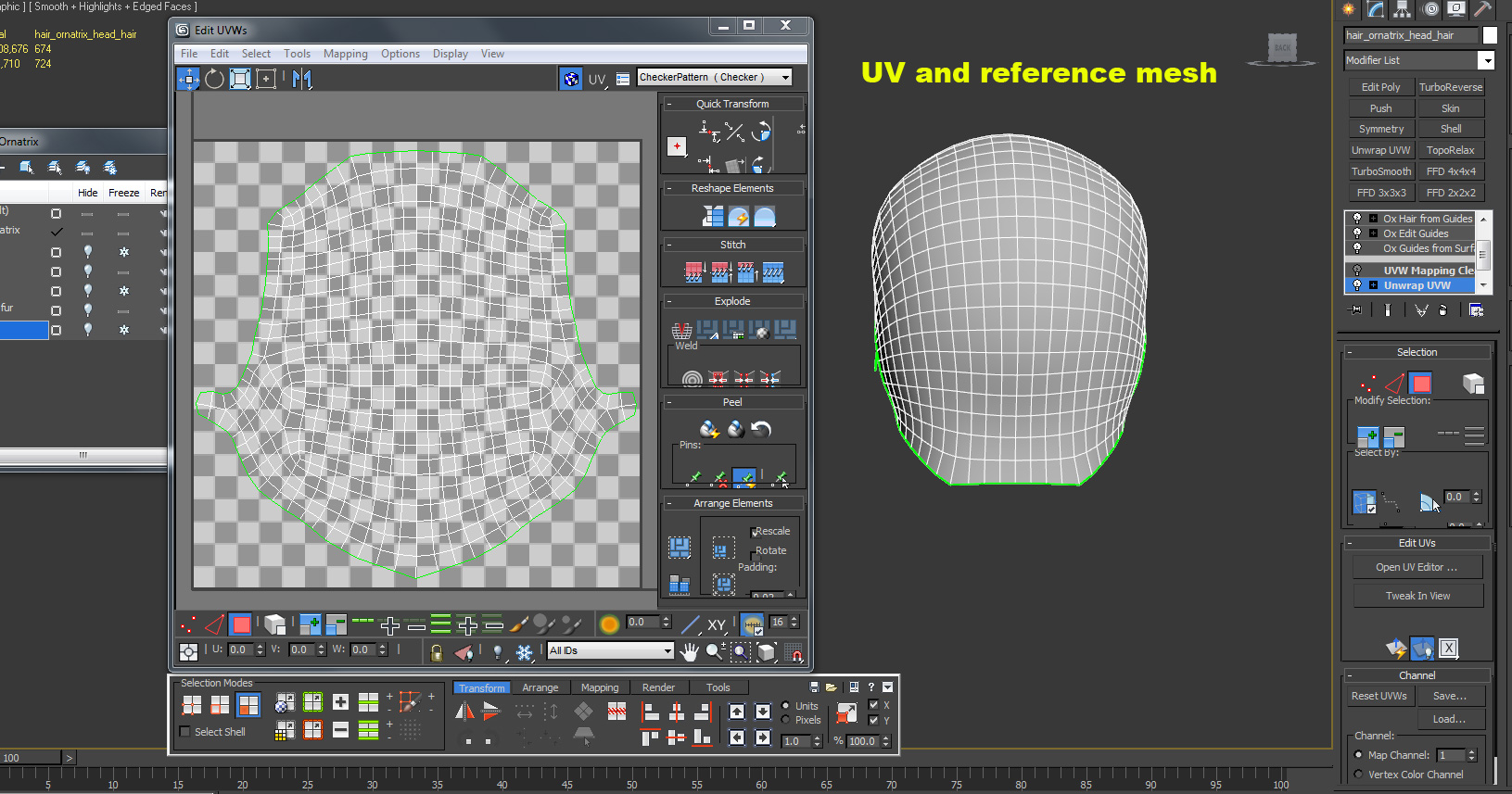Viewport: 1512px width, 794px height.
Task: Switch to the Arrange tab
Action: point(540,687)
